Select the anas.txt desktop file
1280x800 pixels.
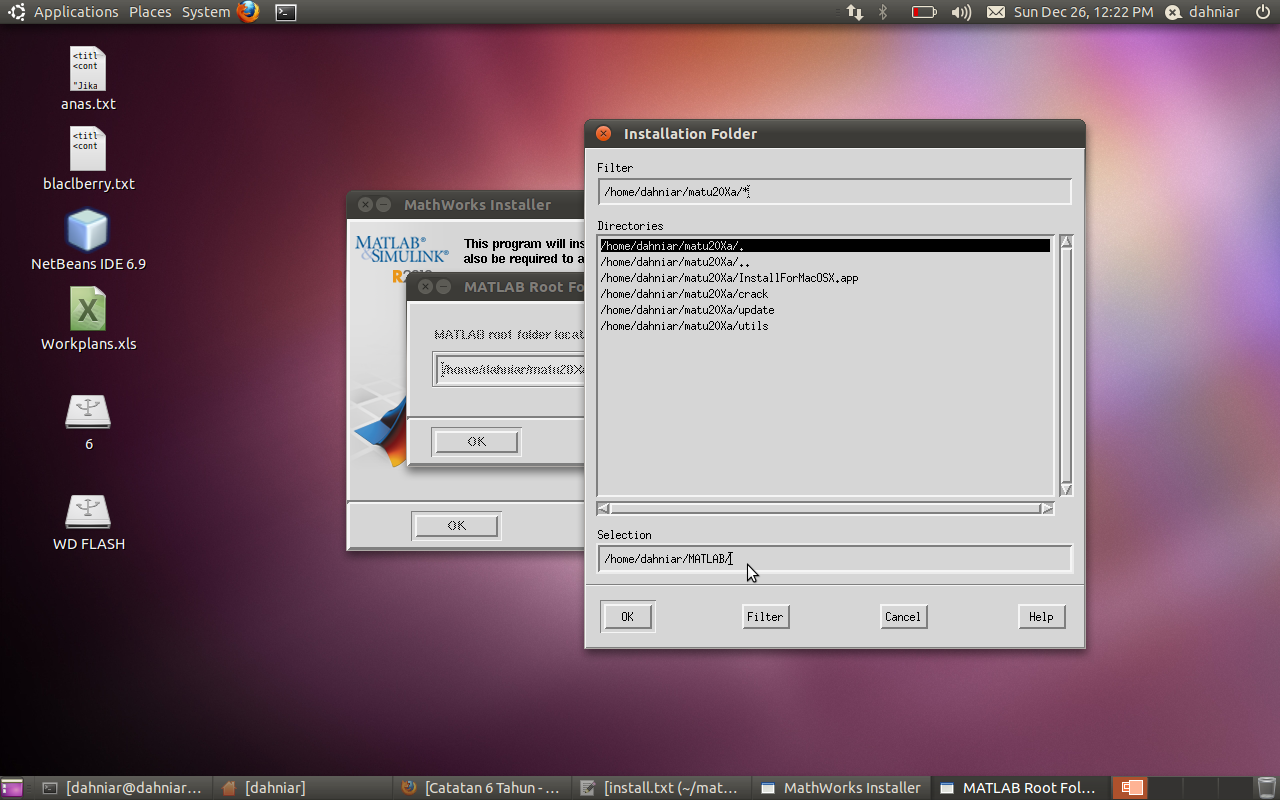coord(88,79)
